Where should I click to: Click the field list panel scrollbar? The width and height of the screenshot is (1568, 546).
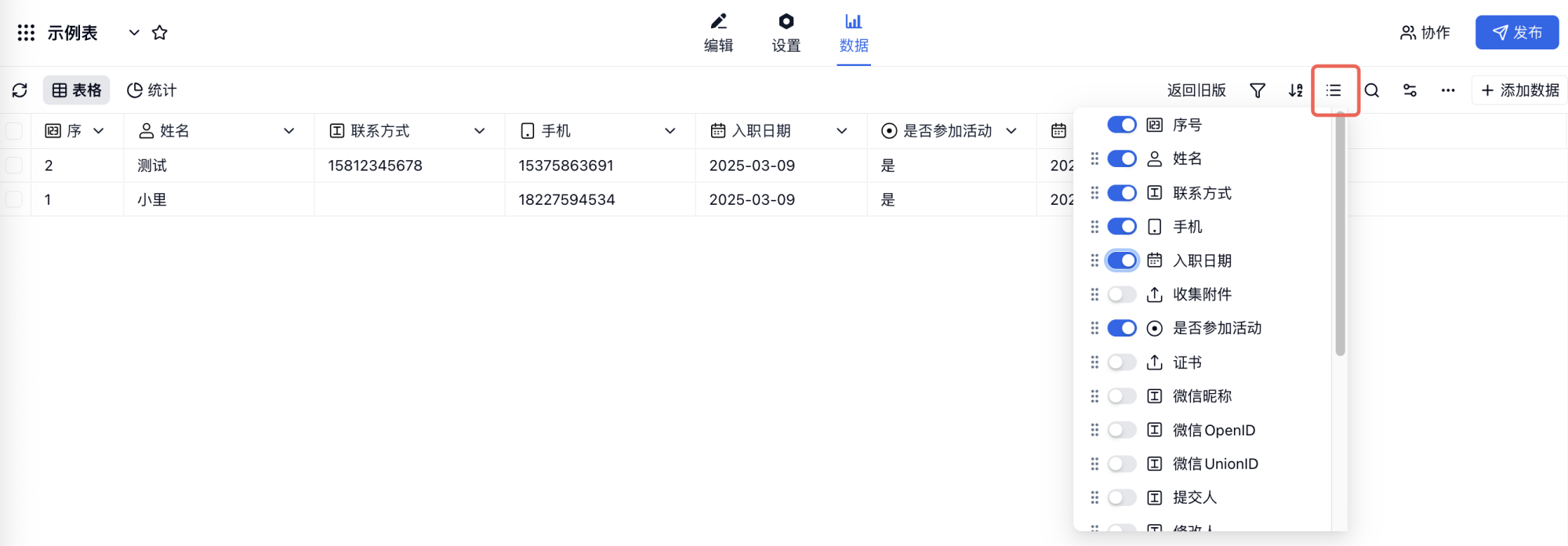point(1340,234)
